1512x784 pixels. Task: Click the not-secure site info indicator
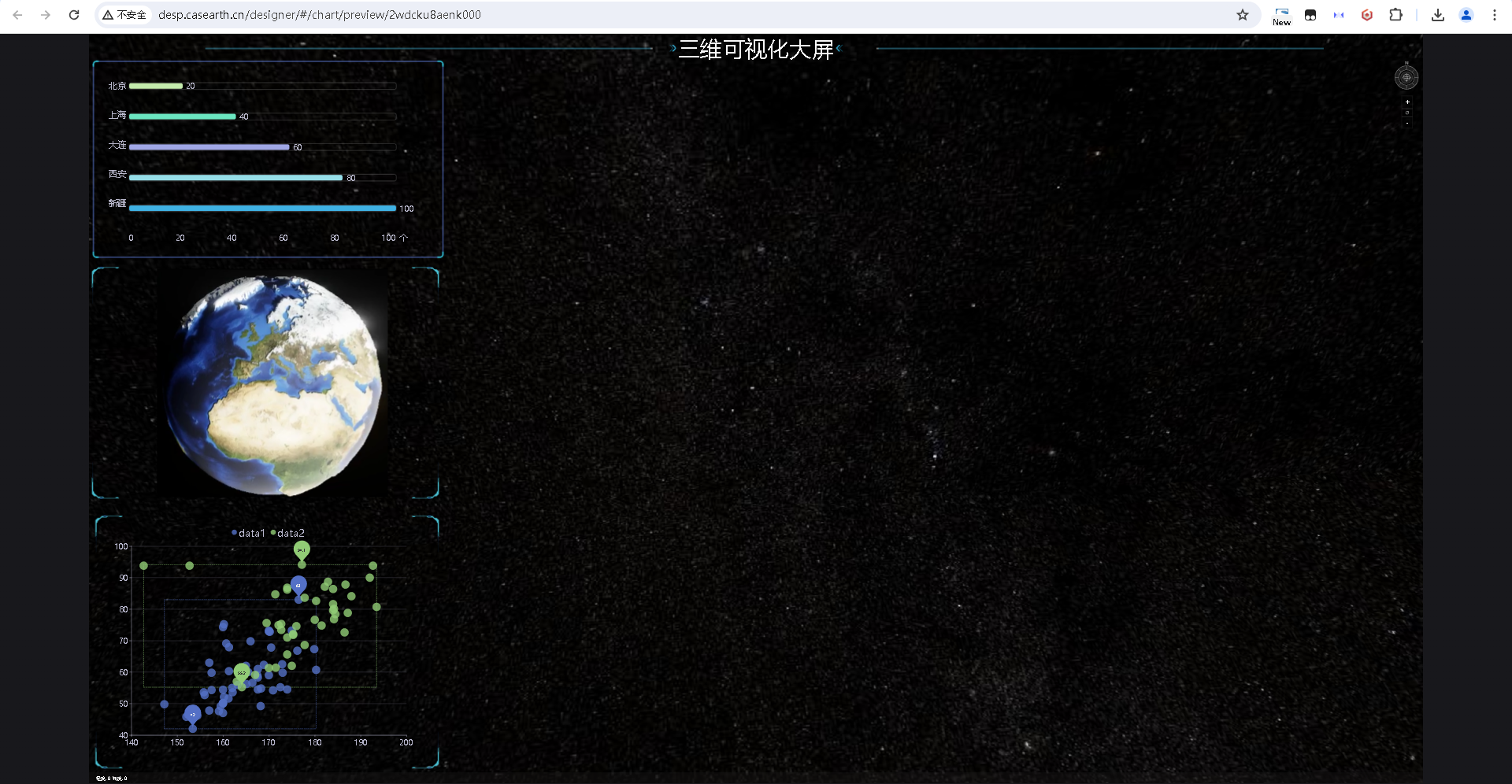click(x=124, y=15)
